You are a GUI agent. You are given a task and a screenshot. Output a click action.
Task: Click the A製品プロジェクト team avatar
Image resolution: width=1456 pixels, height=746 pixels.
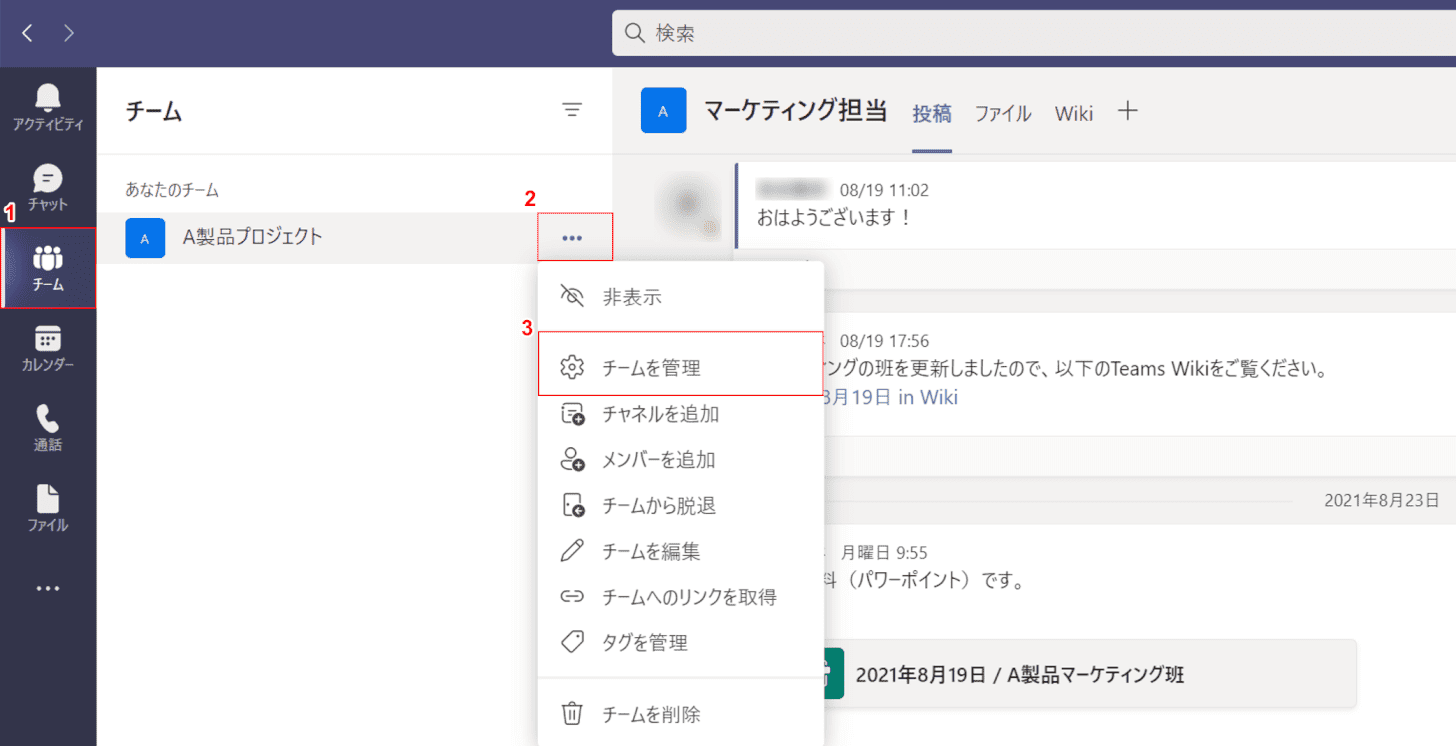(x=145, y=238)
